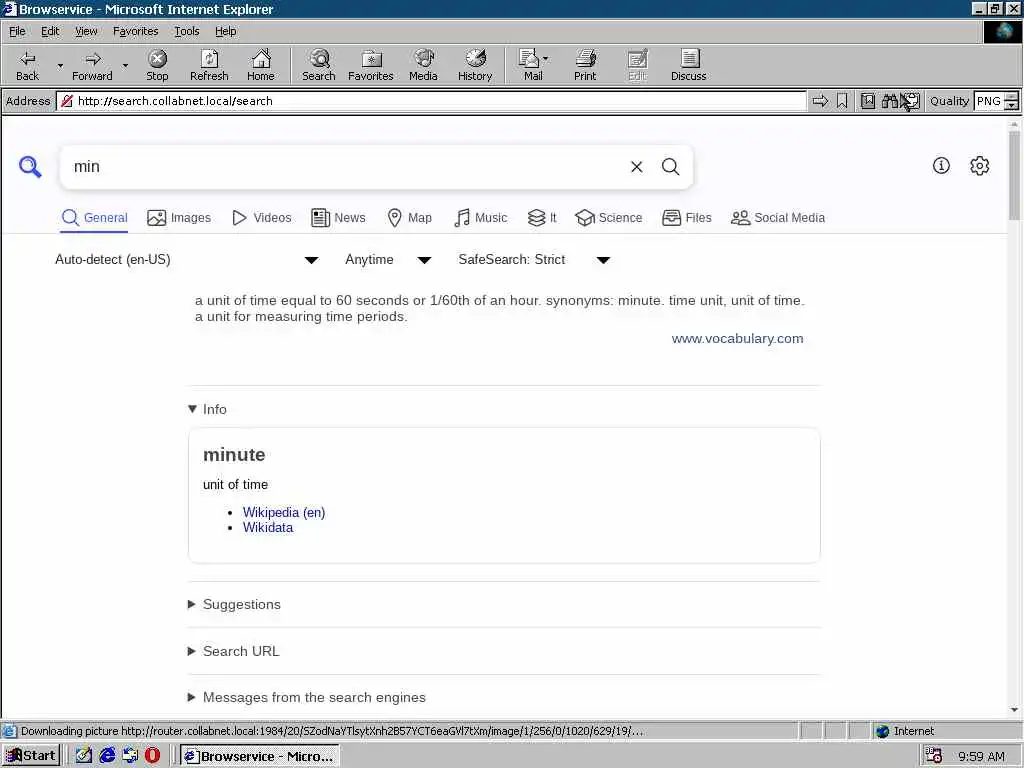The image size is (1024, 768).
Task: Switch to the Science tab
Action: tap(609, 218)
